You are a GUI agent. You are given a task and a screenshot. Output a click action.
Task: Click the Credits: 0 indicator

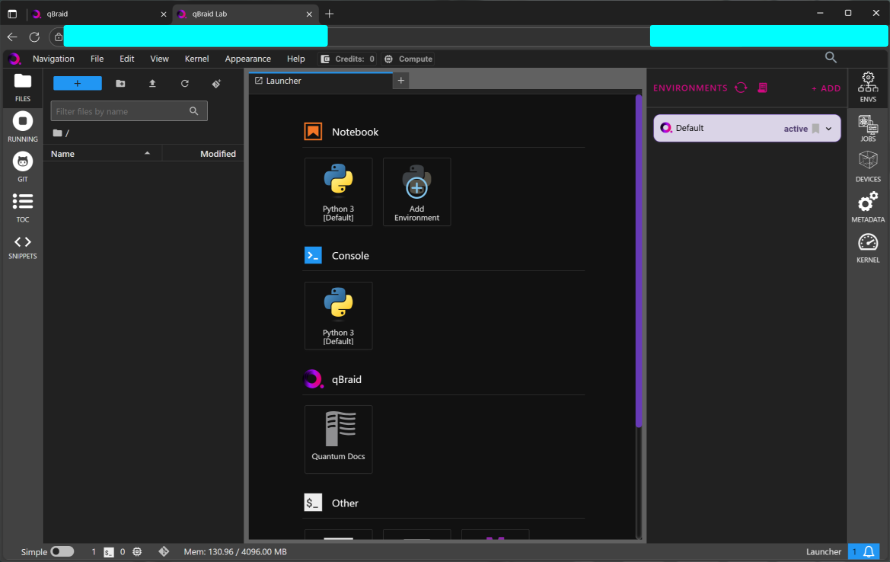click(347, 59)
